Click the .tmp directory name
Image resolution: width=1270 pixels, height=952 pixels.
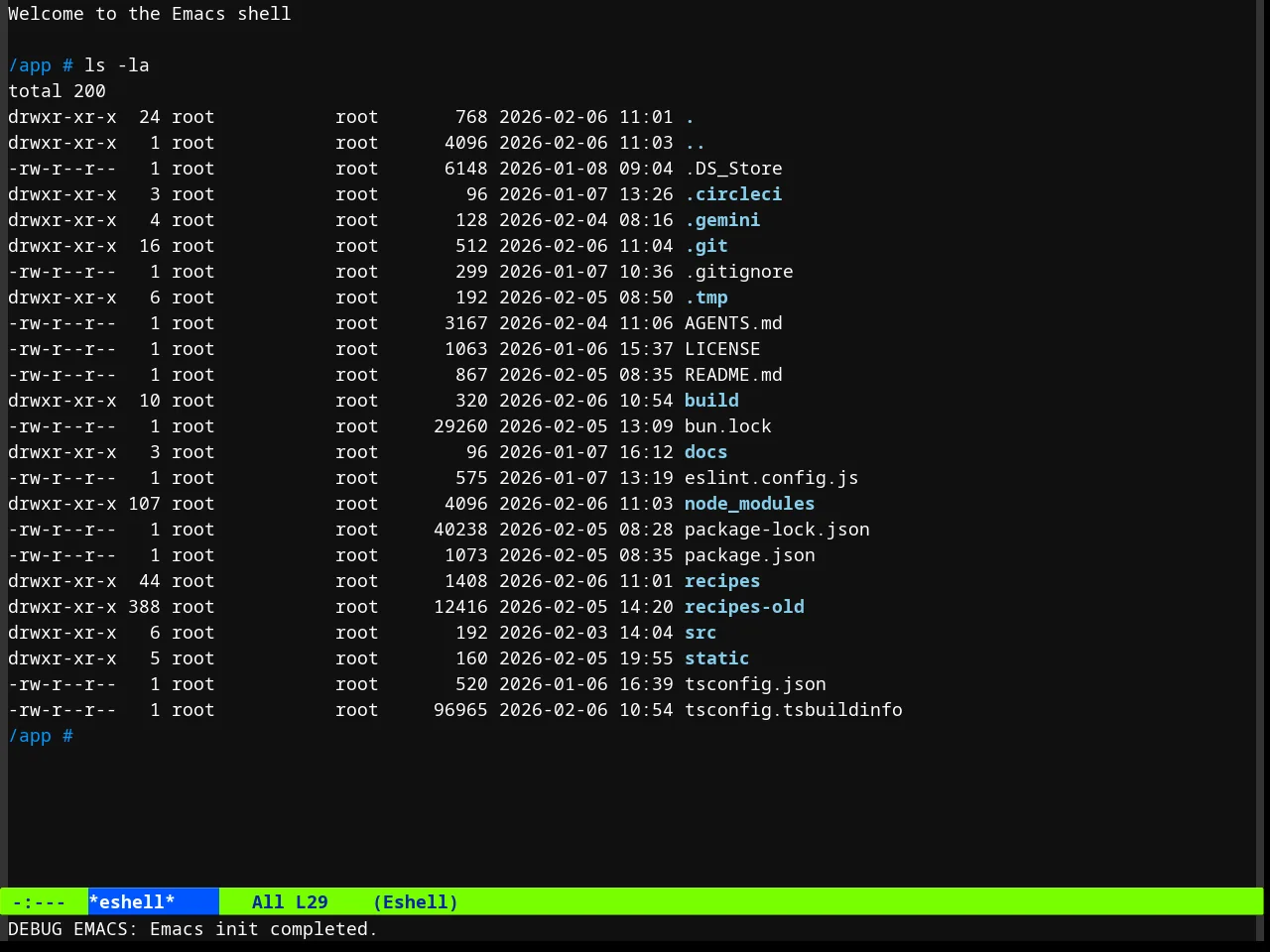pyautogui.click(x=706, y=297)
